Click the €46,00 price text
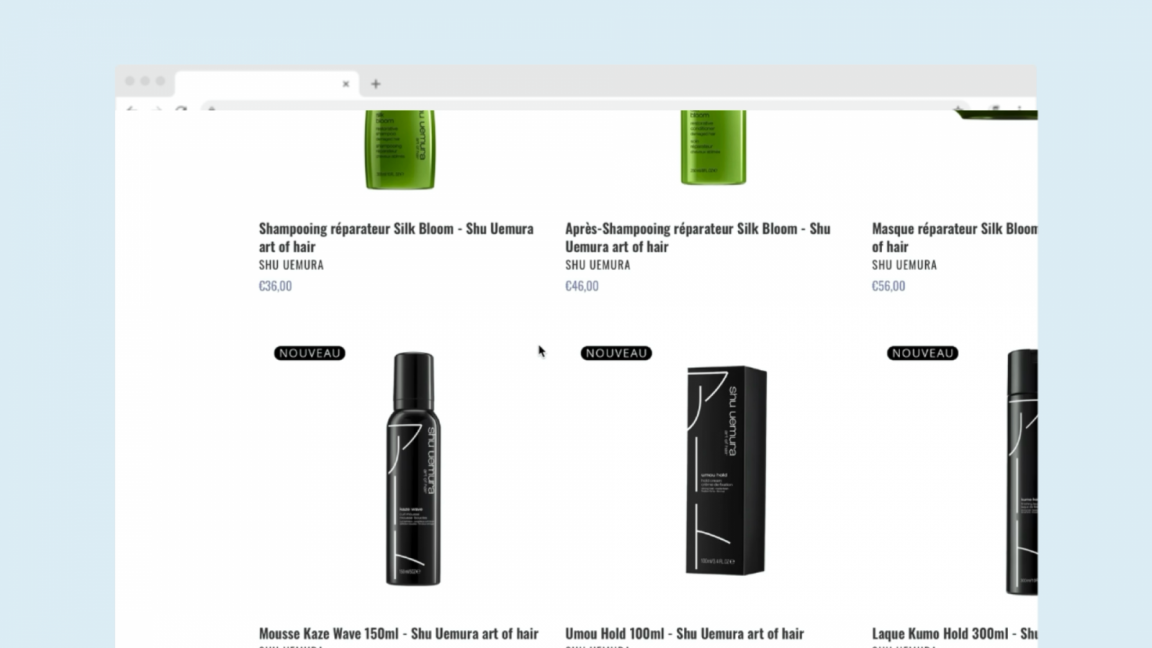Screen dimensions: 1152x648 tap(582, 286)
